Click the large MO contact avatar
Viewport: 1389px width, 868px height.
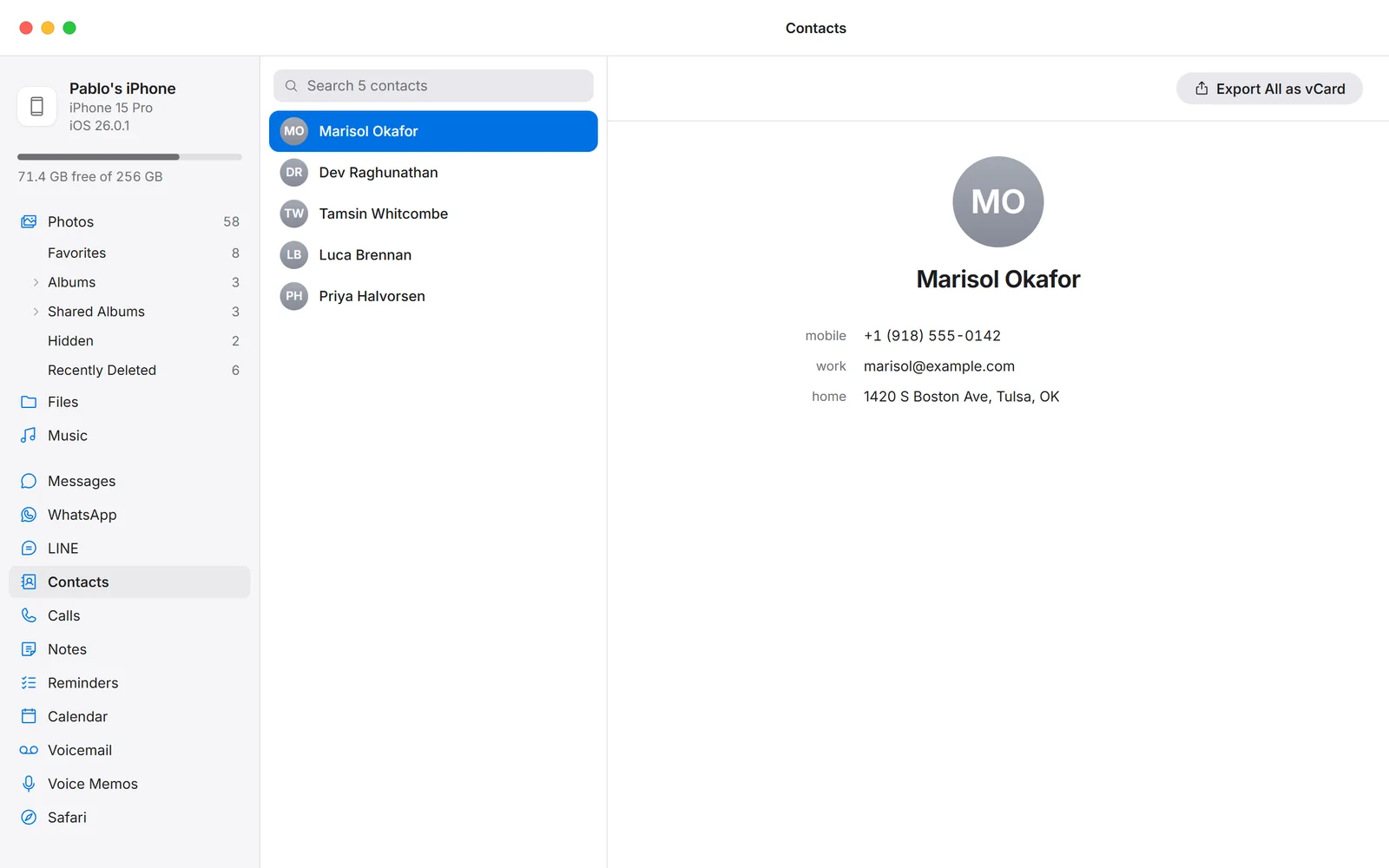[998, 201]
